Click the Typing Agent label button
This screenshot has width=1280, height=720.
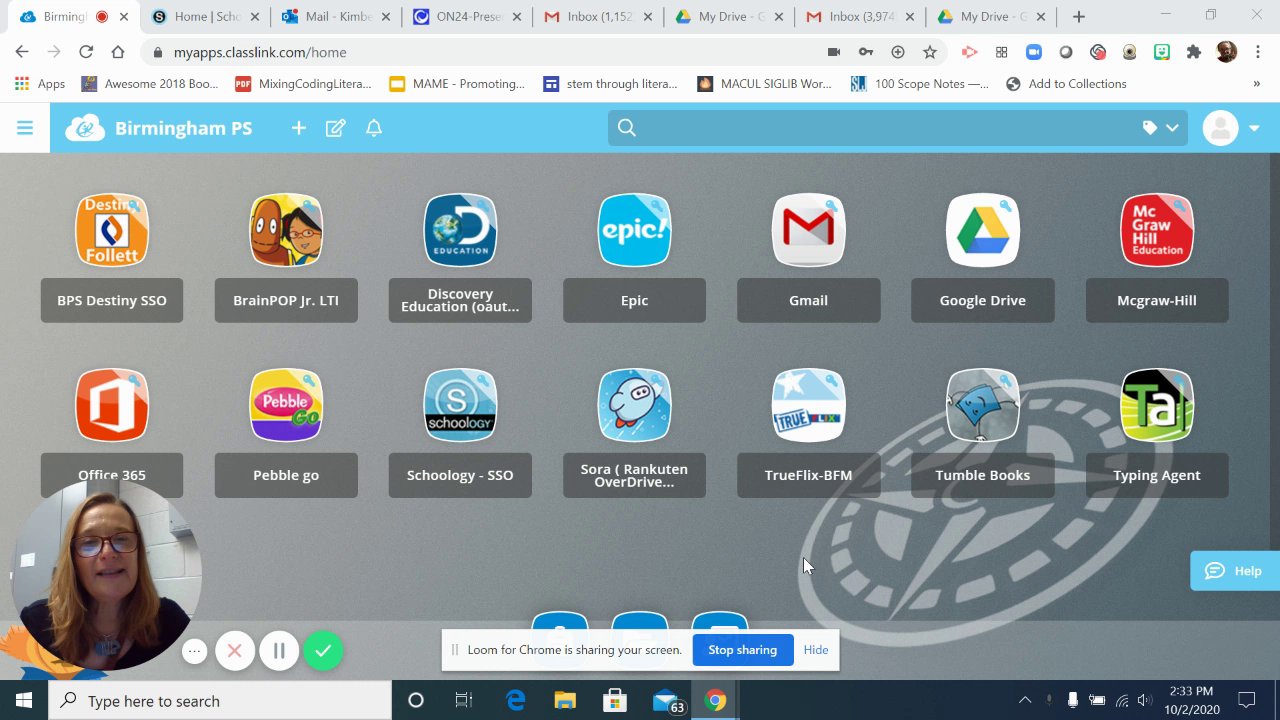pyautogui.click(x=1157, y=475)
